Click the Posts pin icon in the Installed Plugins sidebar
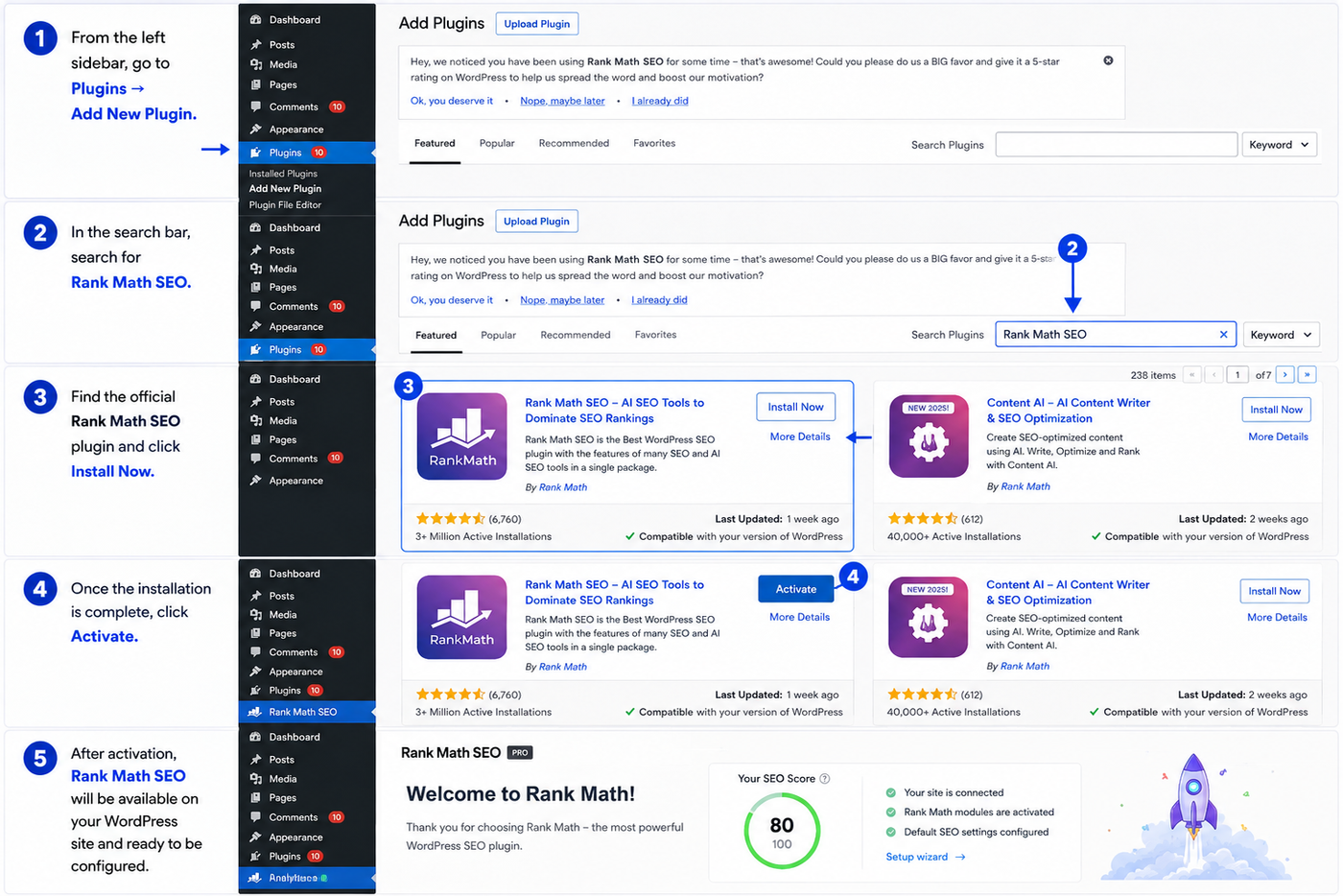This screenshot has width=1343, height=896. tap(255, 45)
